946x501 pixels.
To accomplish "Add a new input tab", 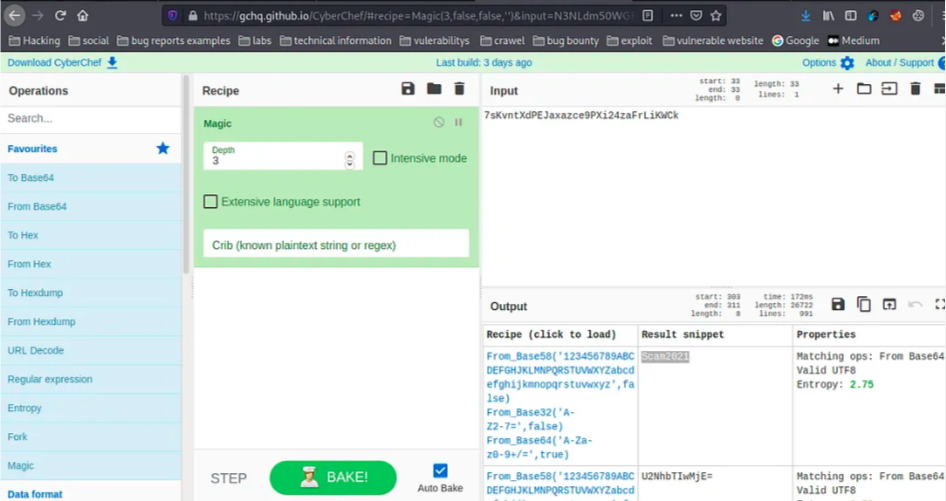I will coord(838,89).
